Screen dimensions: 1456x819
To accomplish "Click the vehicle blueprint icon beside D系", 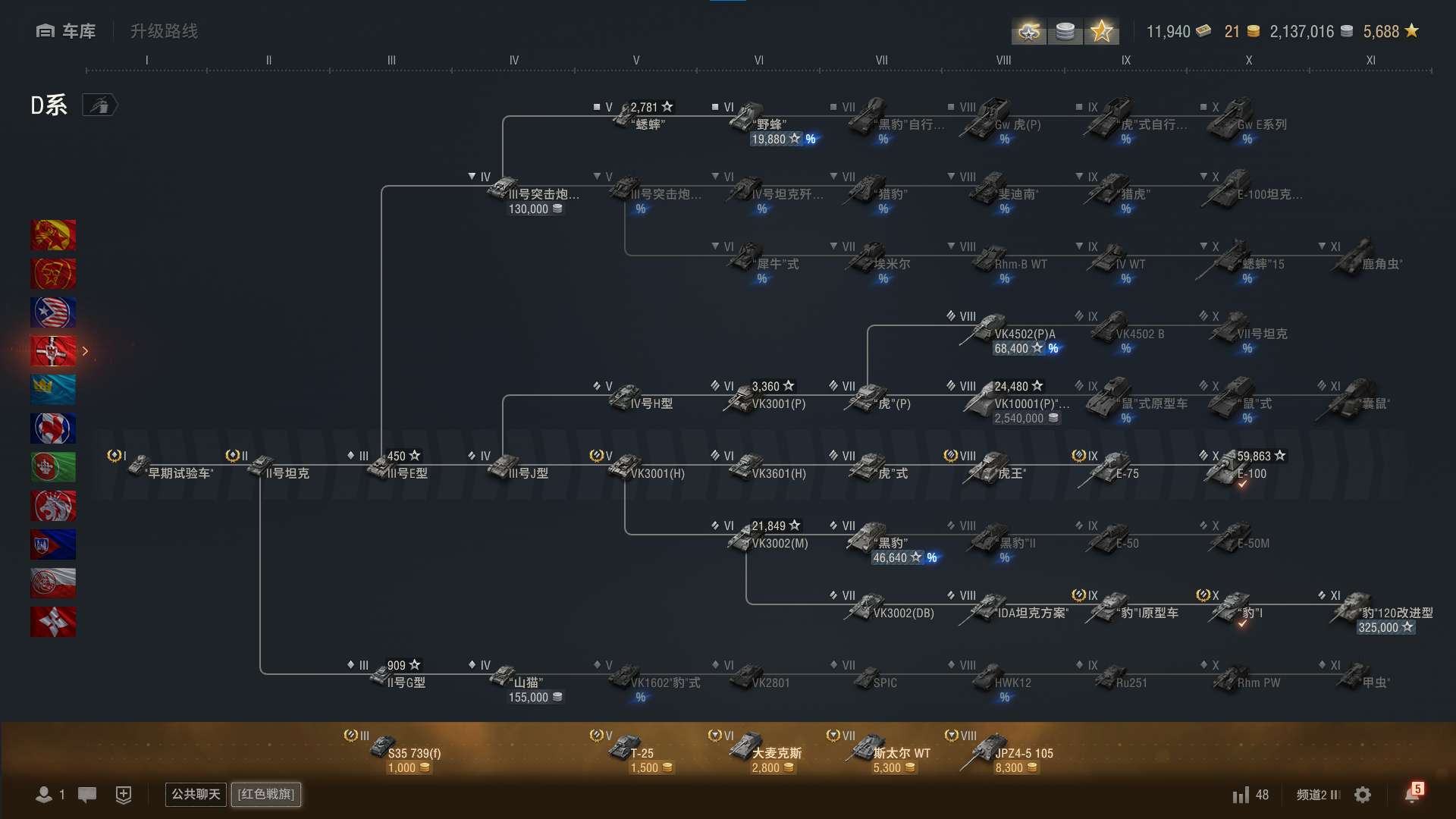I will [100, 105].
